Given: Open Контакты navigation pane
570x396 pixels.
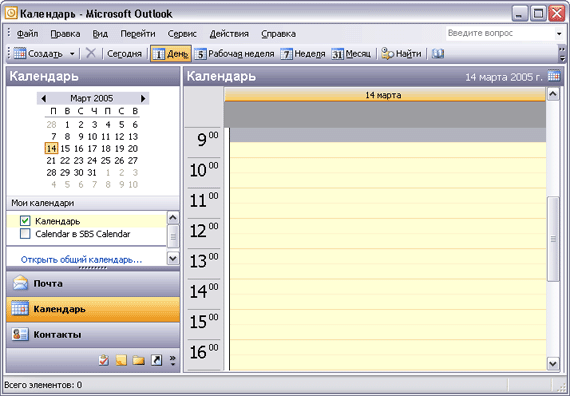Looking at the screenshot, I should (93, 335).
